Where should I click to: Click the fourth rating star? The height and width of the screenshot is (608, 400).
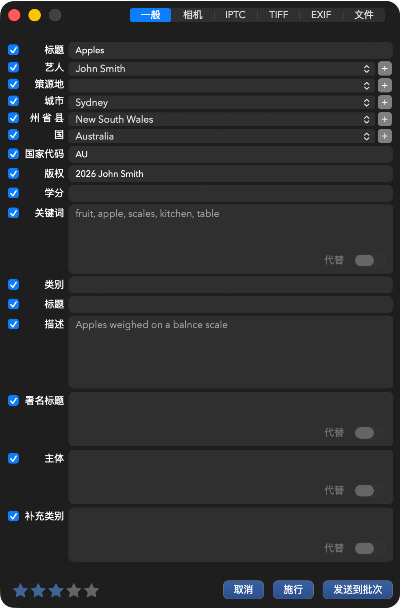[74, 591]
